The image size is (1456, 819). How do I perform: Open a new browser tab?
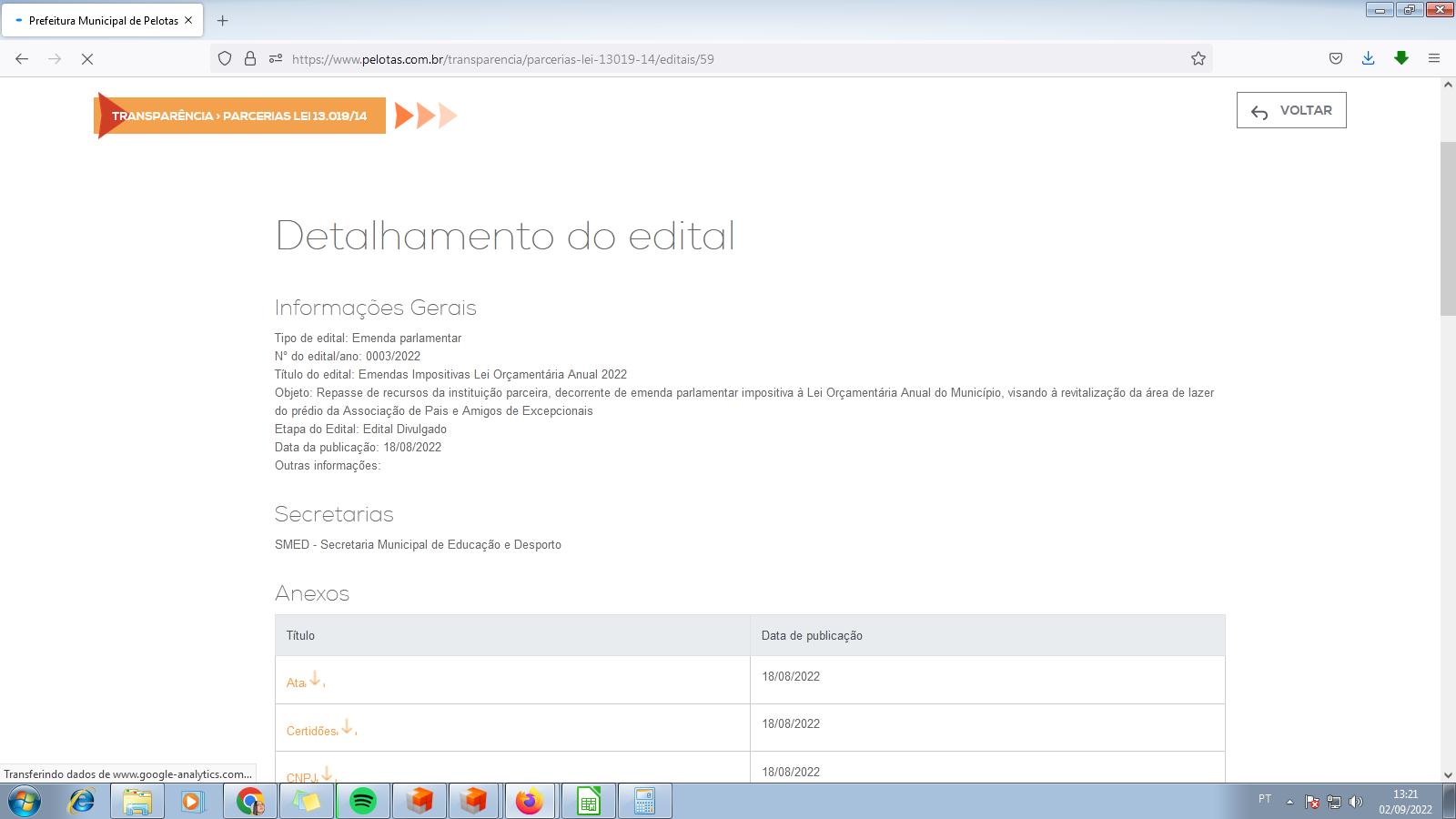[223, 21]
